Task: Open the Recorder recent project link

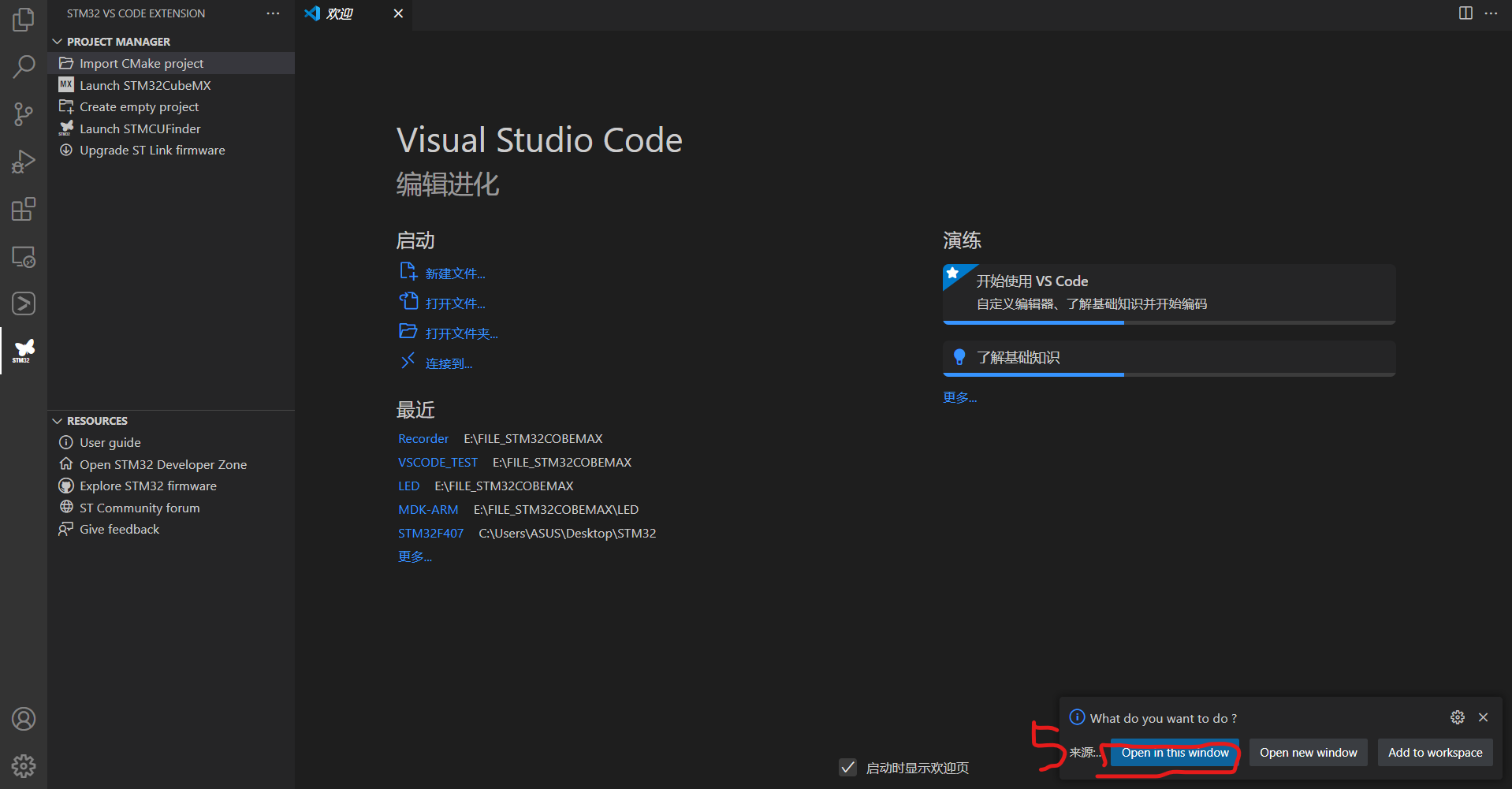Action: [423, 438]
